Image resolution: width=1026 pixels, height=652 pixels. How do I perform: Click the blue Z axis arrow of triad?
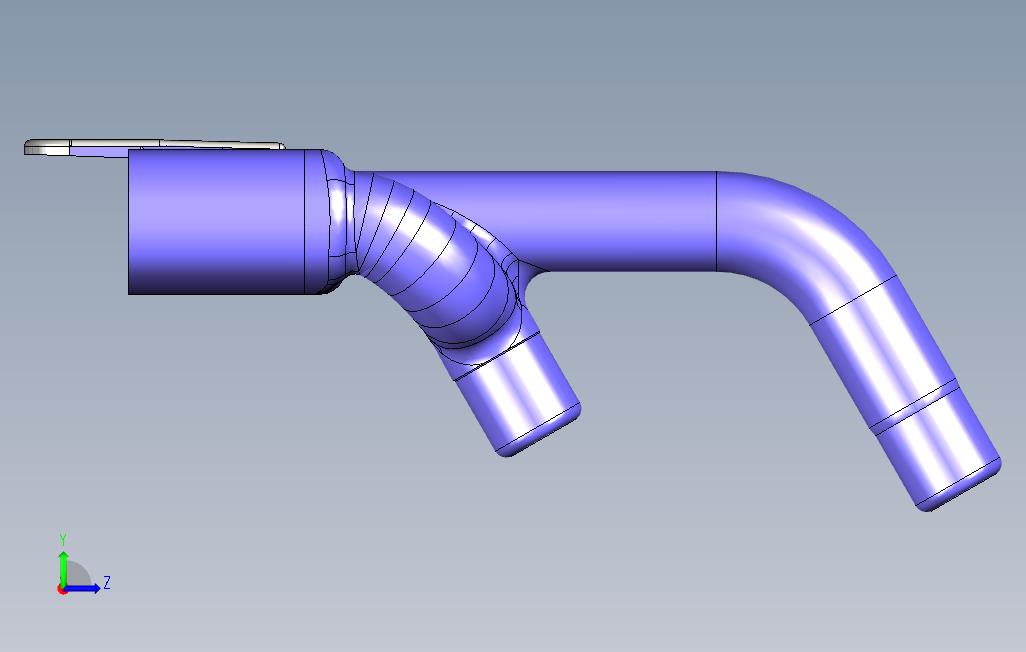click(x=83, y=588)
